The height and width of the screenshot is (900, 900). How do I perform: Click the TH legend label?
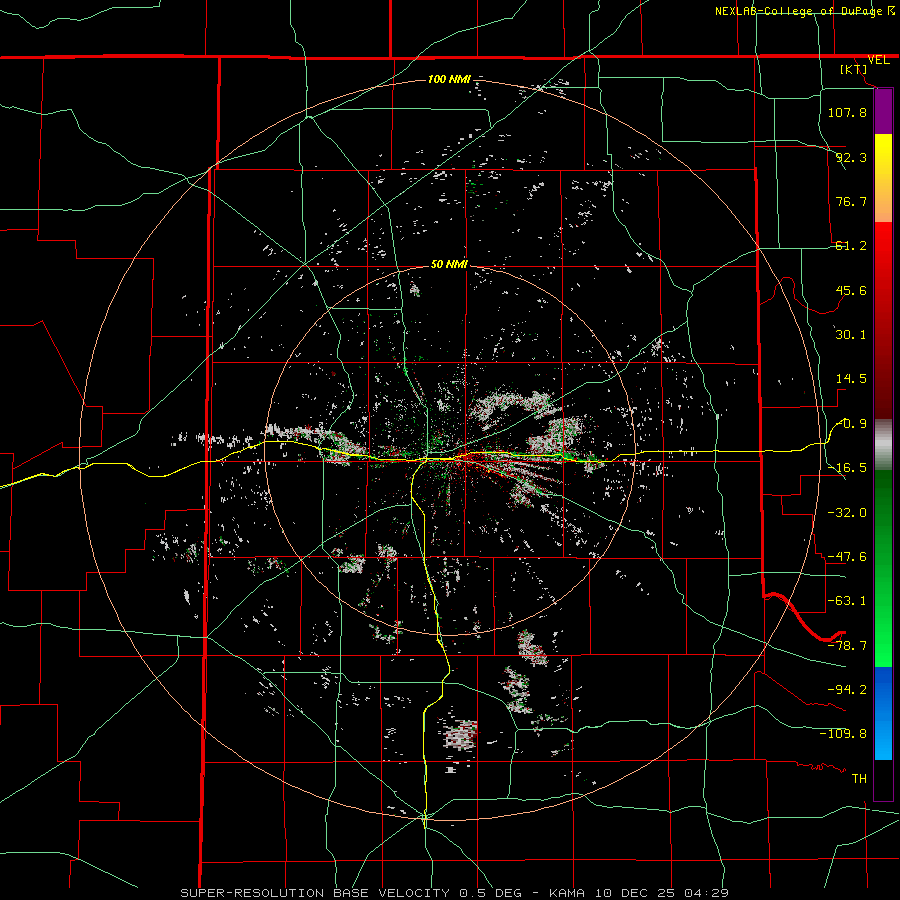(x=859, y=779)
